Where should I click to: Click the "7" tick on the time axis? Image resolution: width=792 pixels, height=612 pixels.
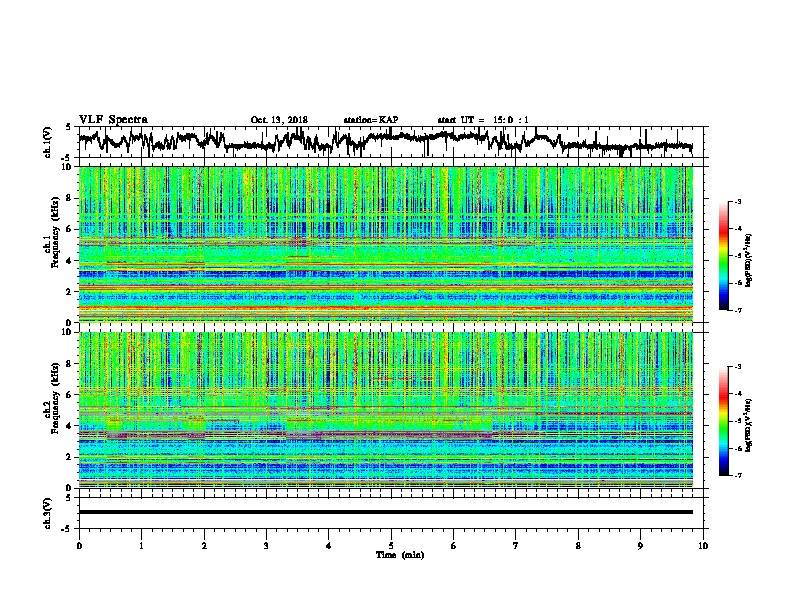coord(516,546)
